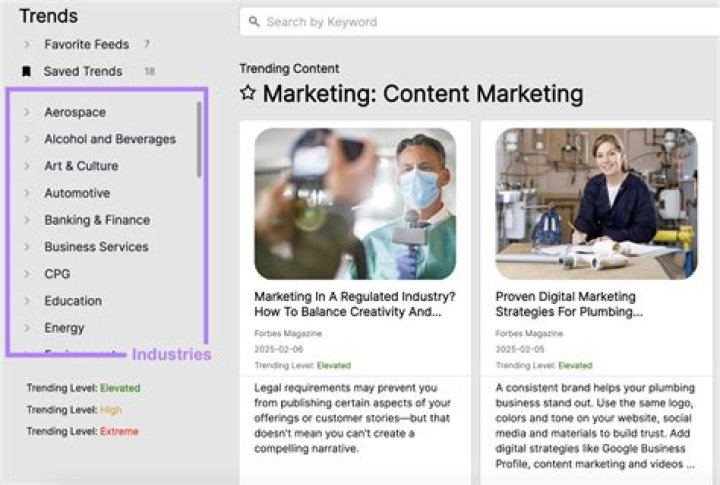The image size is (720, 485).
Task: Click the magnifier icon in search bar
Action: click(254, 22)
